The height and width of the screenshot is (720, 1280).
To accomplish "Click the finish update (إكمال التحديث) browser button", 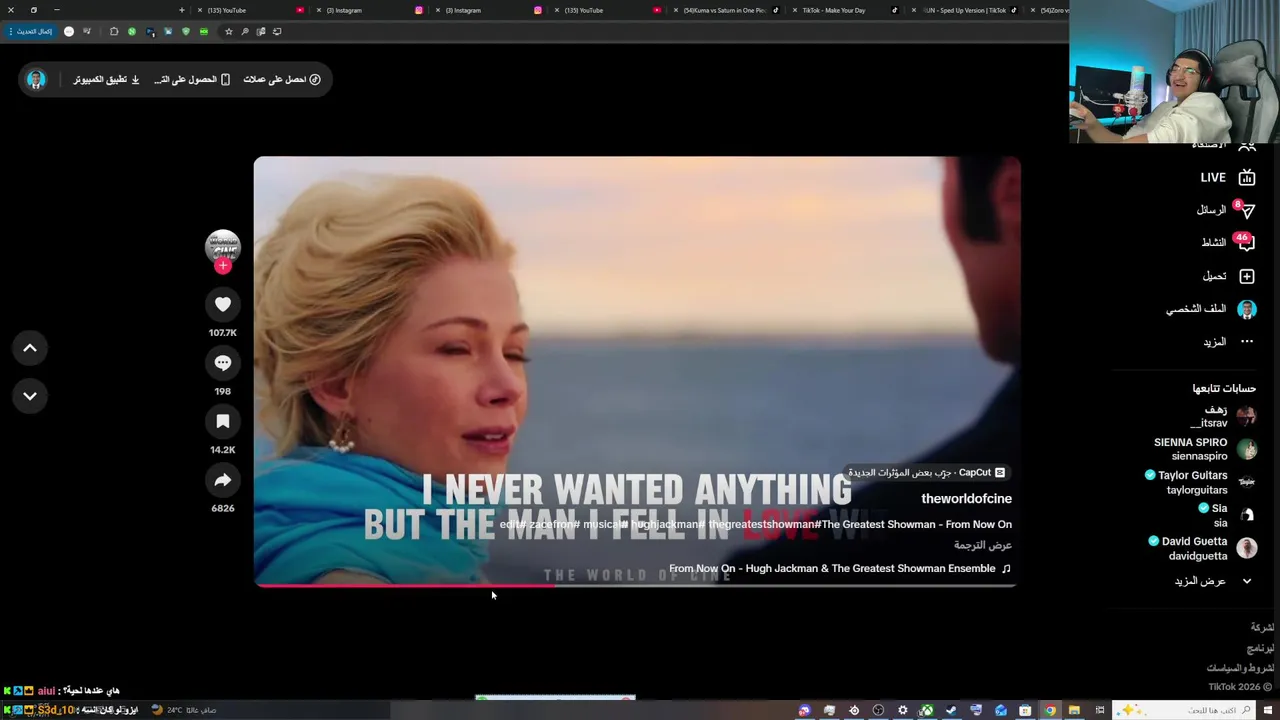I will (x=31, y=31).
